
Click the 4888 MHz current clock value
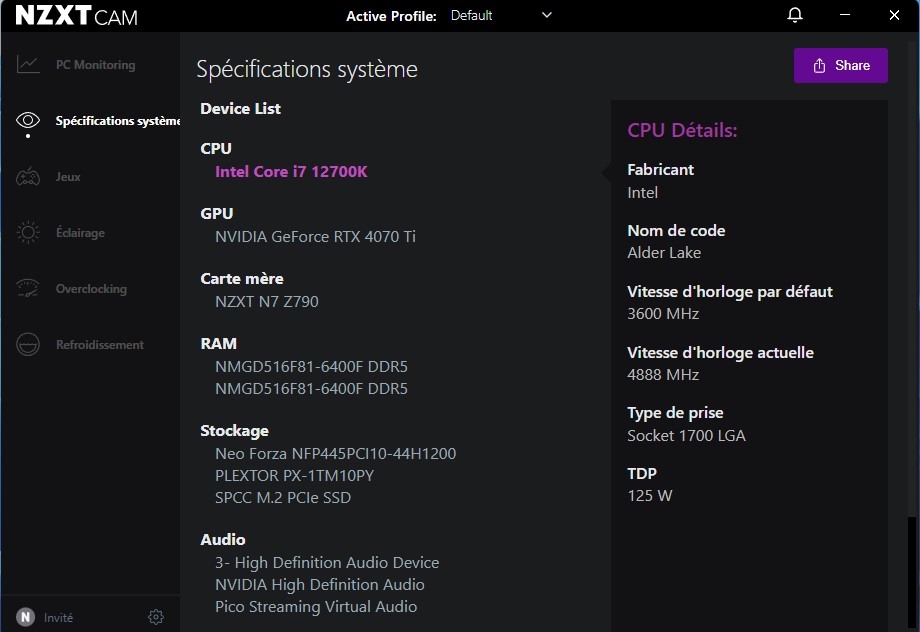tap(663, 374)
